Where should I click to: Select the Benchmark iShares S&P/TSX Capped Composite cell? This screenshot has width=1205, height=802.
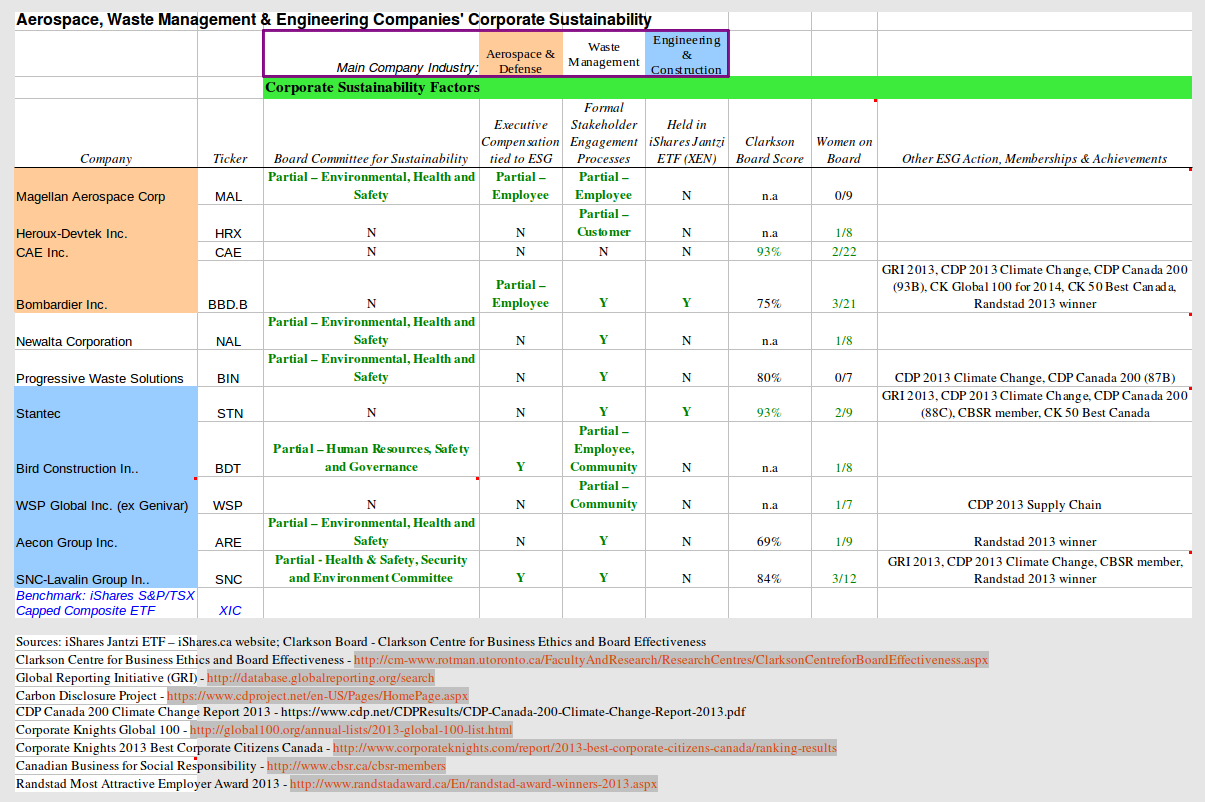click(106, 603)
